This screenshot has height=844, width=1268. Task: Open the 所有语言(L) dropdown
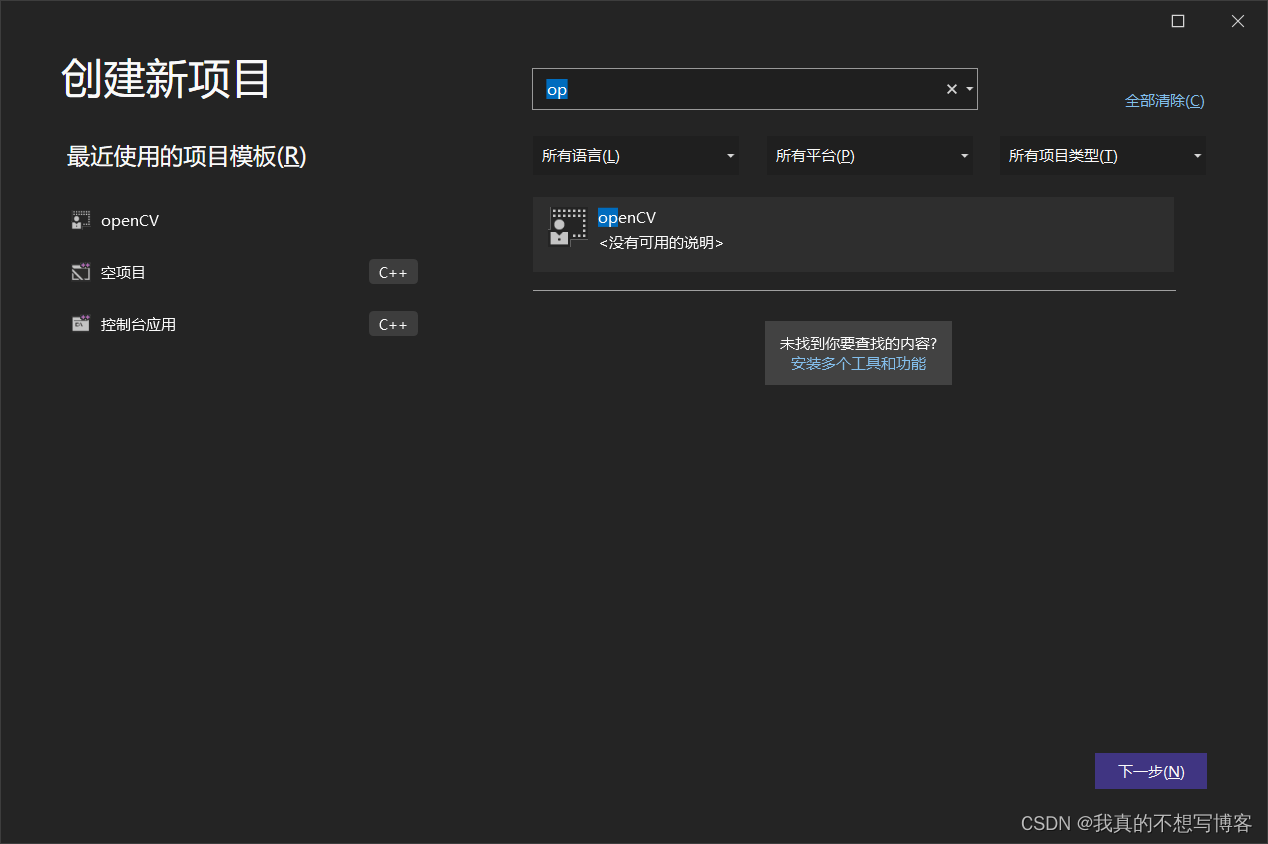[636, 155]
